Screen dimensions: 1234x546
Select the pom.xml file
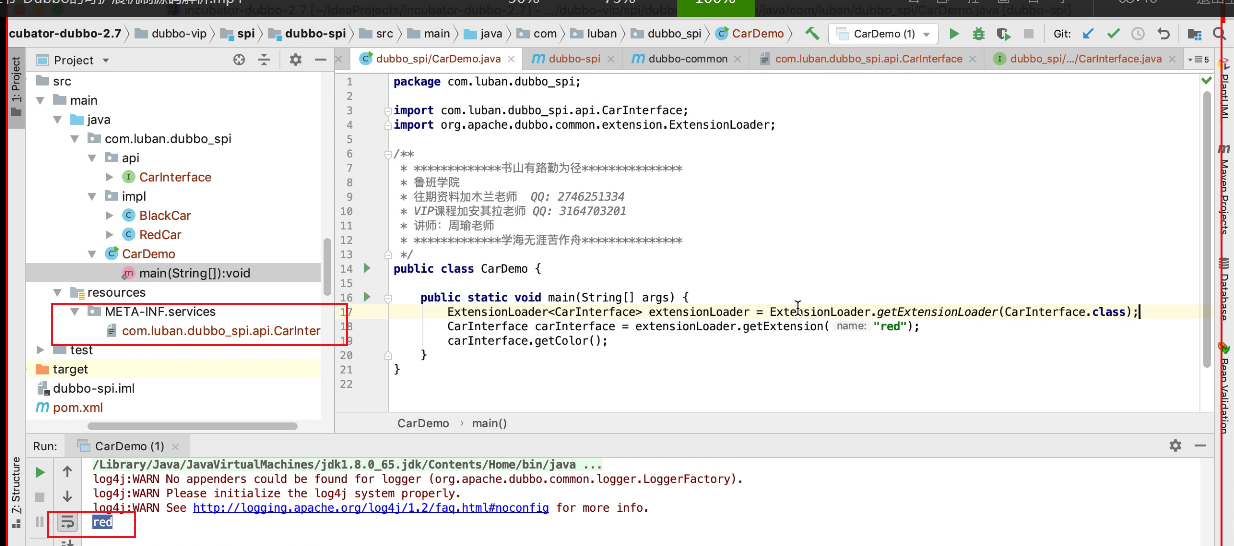(x=77, y=407)
